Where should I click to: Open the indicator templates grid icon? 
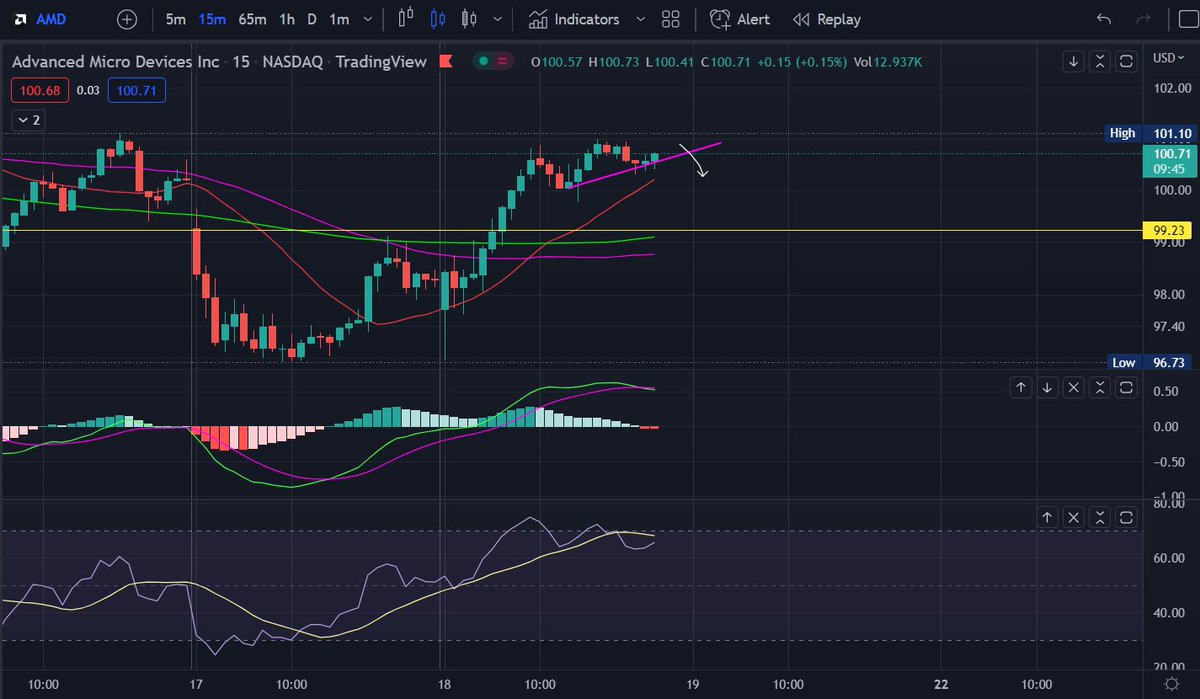(671, 19)
